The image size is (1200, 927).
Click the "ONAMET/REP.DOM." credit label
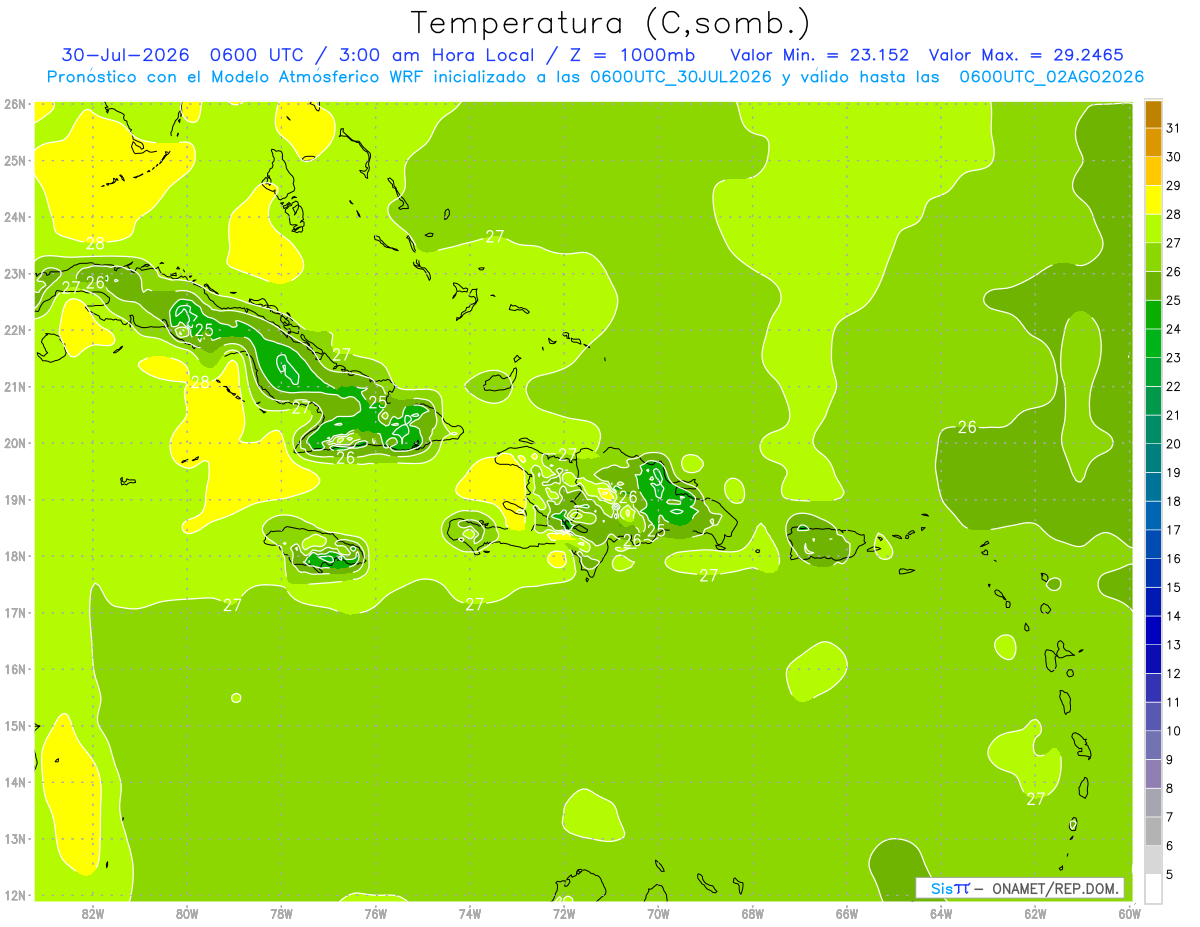pos(1054,888)
